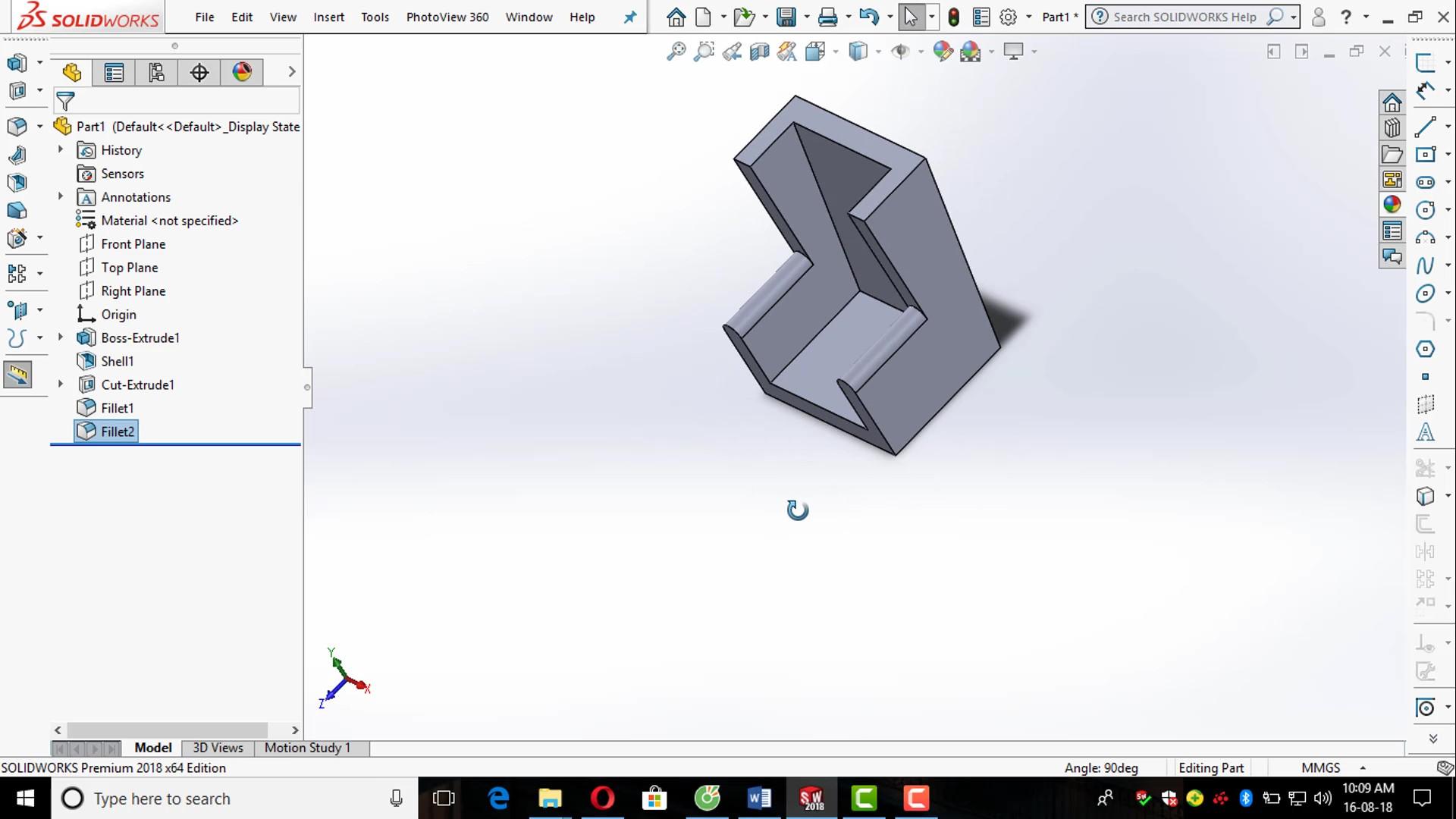Switch to the Motion Study 1 tab
The height and width of the screenshot is (819, 1456).
[307, 748]
